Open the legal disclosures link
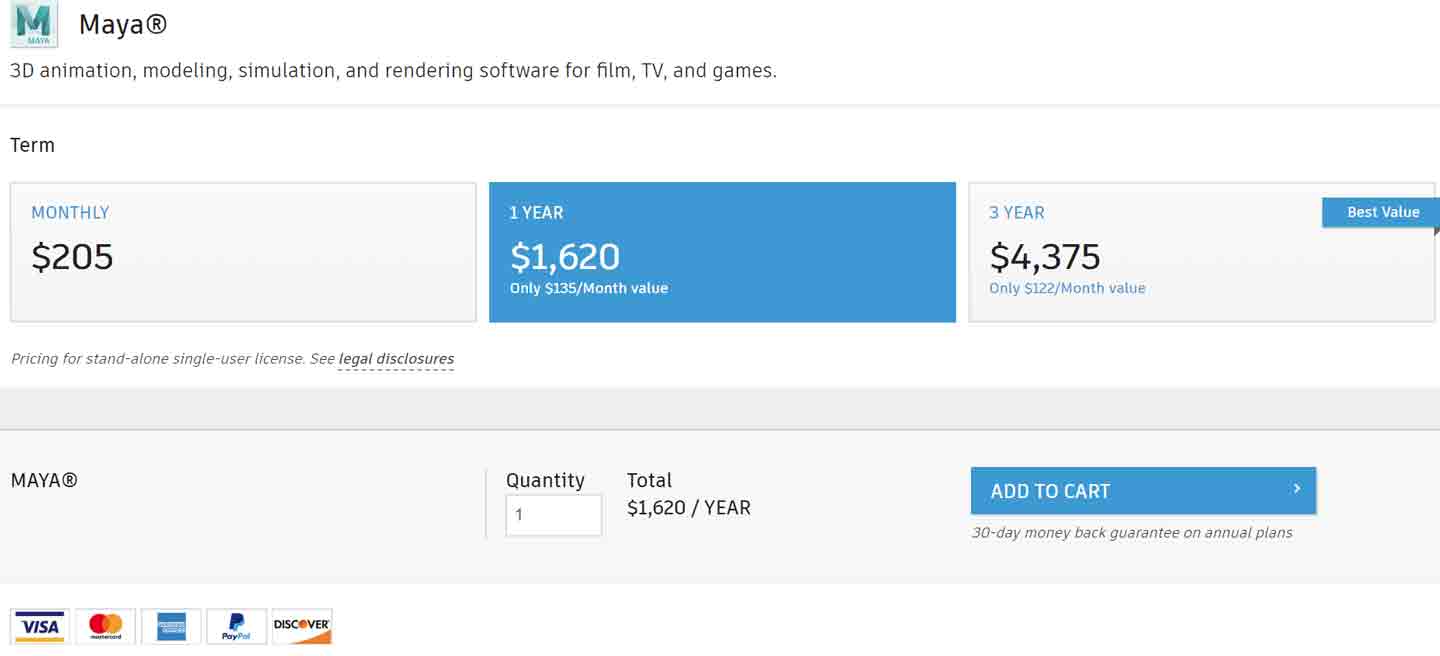This screenshot has height=656, width=1440. (x=396, y=359)
